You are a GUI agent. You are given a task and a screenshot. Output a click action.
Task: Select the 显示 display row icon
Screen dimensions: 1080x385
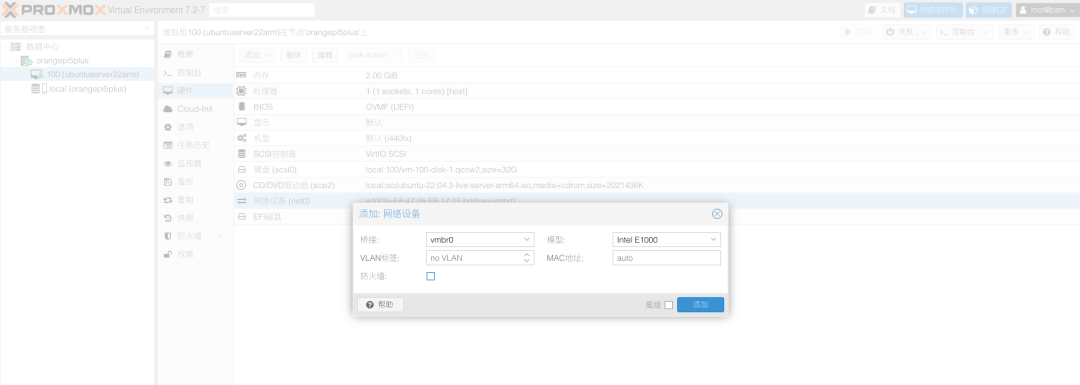pos(241,122)
